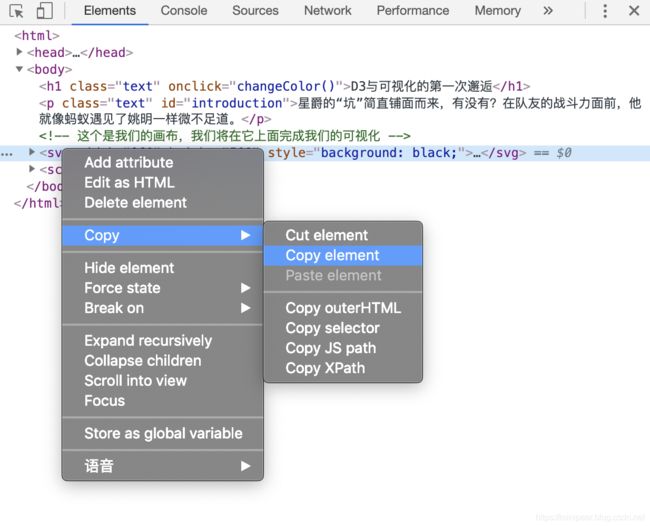Choose Copy XPath from submenu
This screenshot has height=527, width=650.
(x=325, y=368)
